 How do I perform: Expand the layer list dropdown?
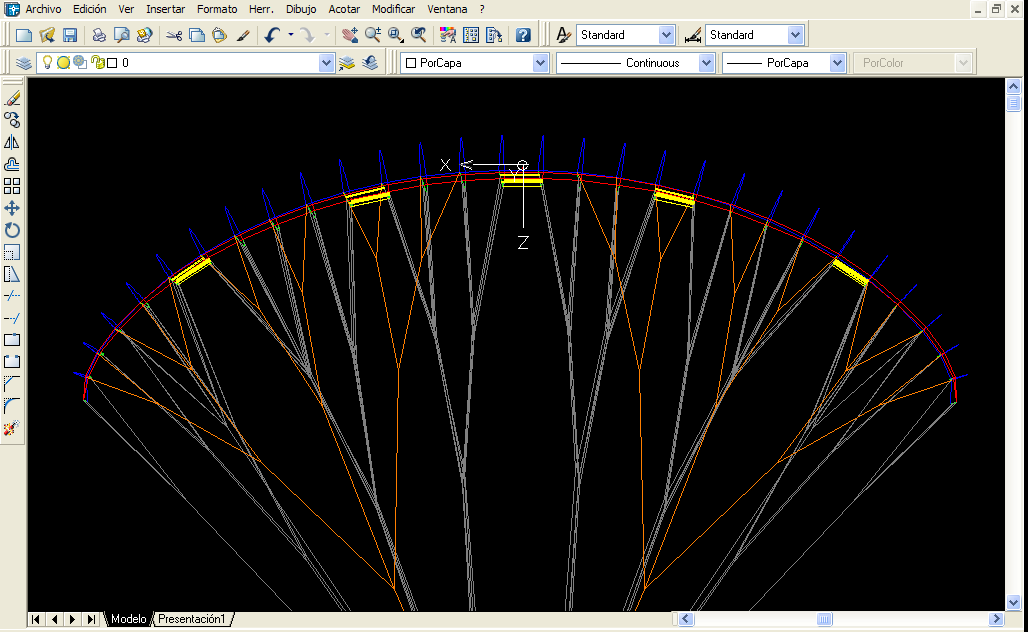[x=326, y=63]
